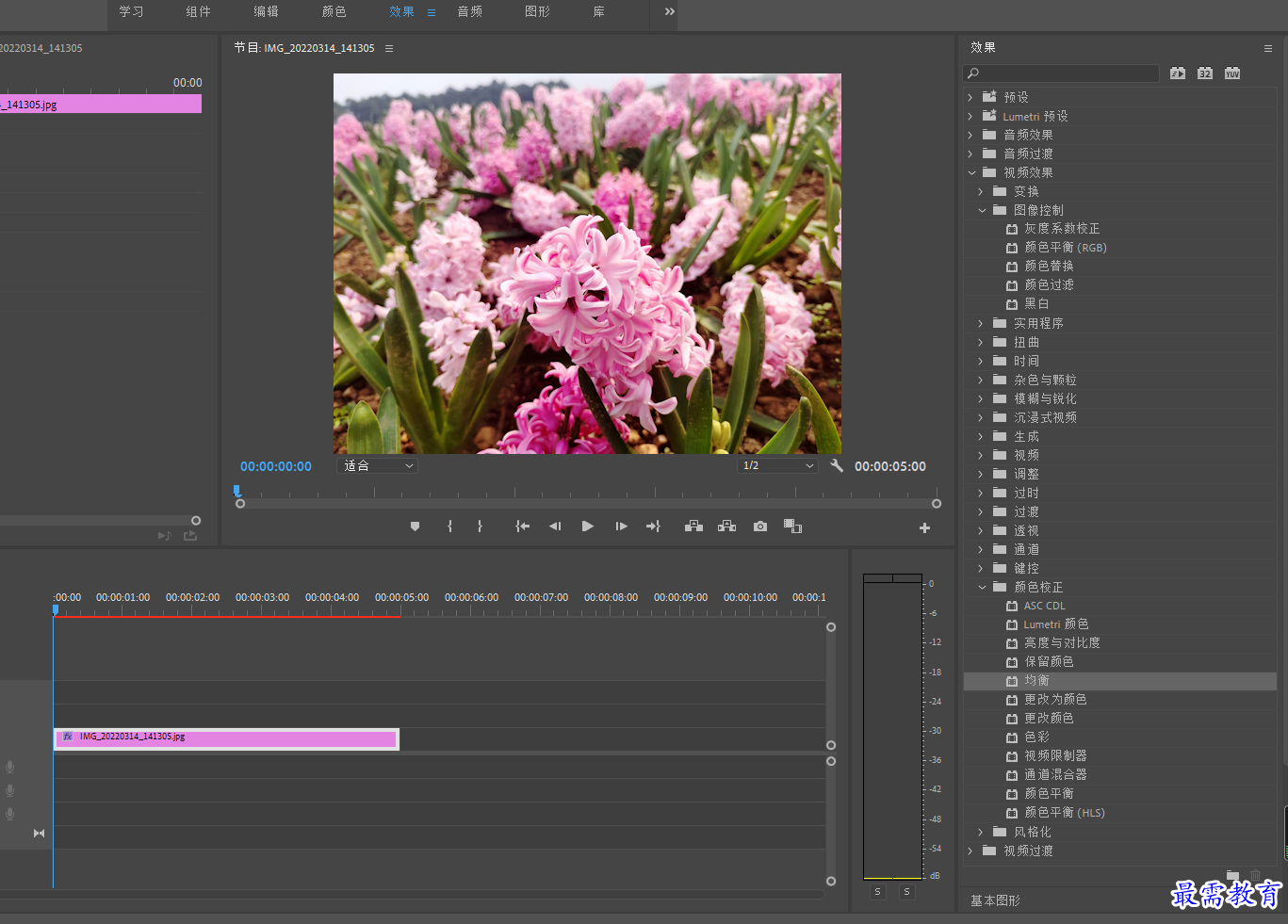Open the Button Editor plus icon
The image size is (1288, 924).
(x=924, y=528)
